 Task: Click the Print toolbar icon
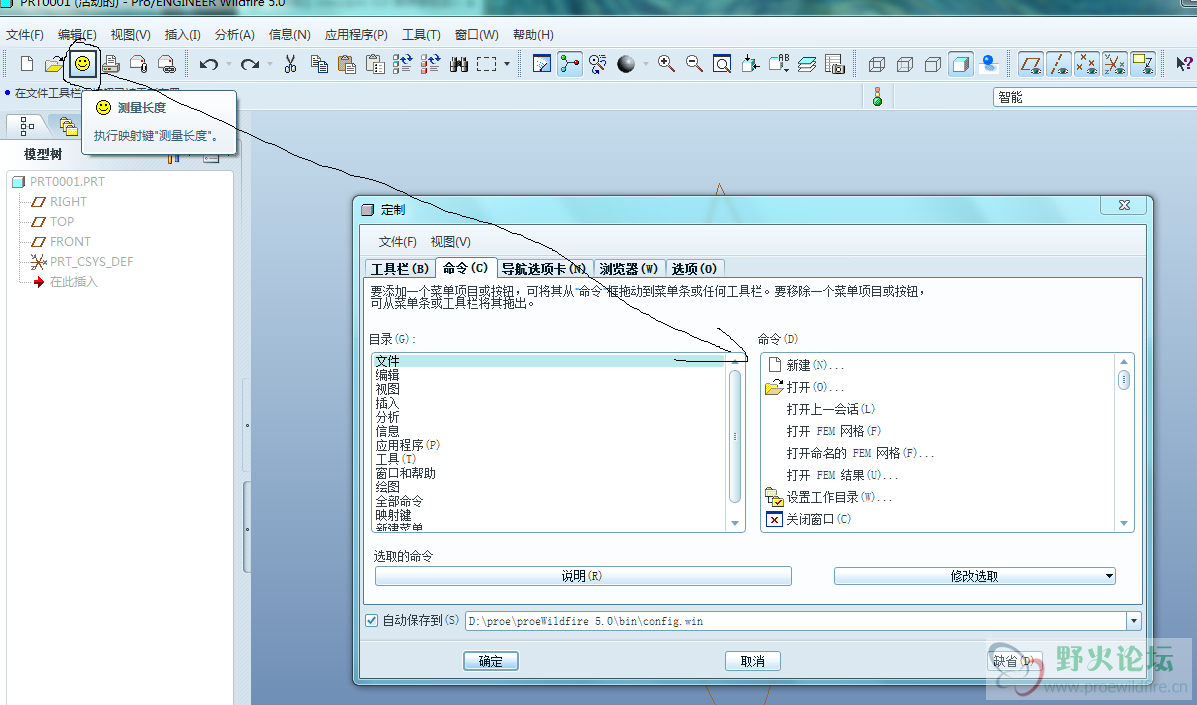pyautogui.click(x=111, y=64)
